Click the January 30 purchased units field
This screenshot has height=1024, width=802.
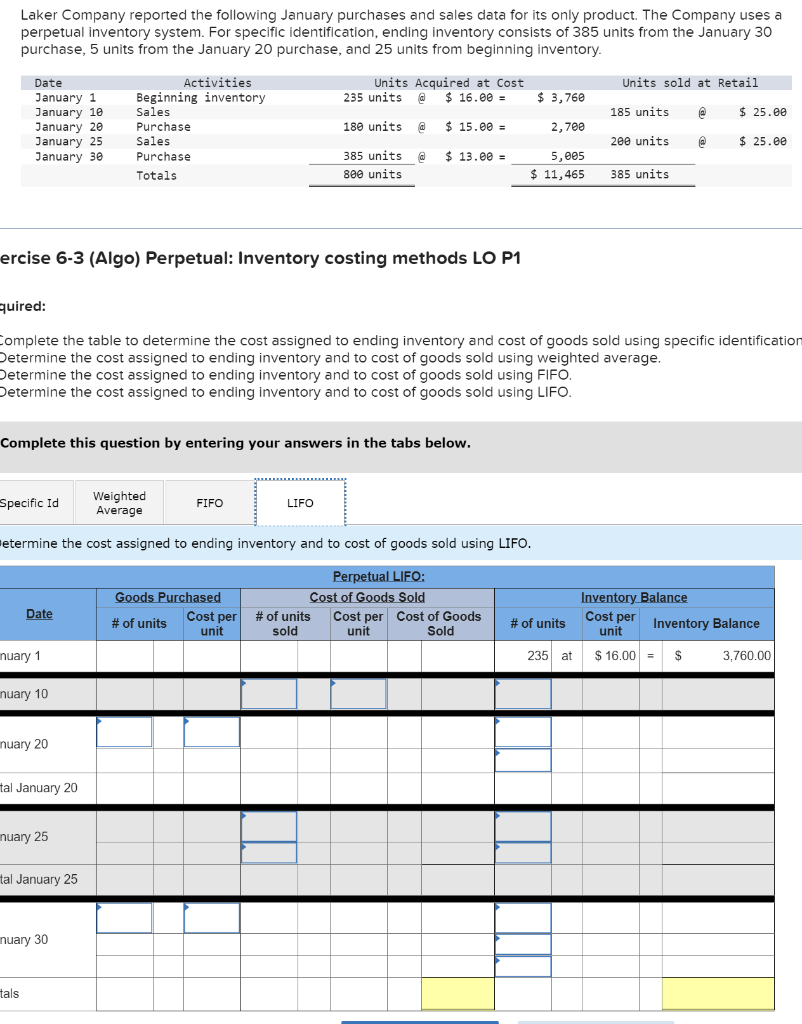point(123,917)
